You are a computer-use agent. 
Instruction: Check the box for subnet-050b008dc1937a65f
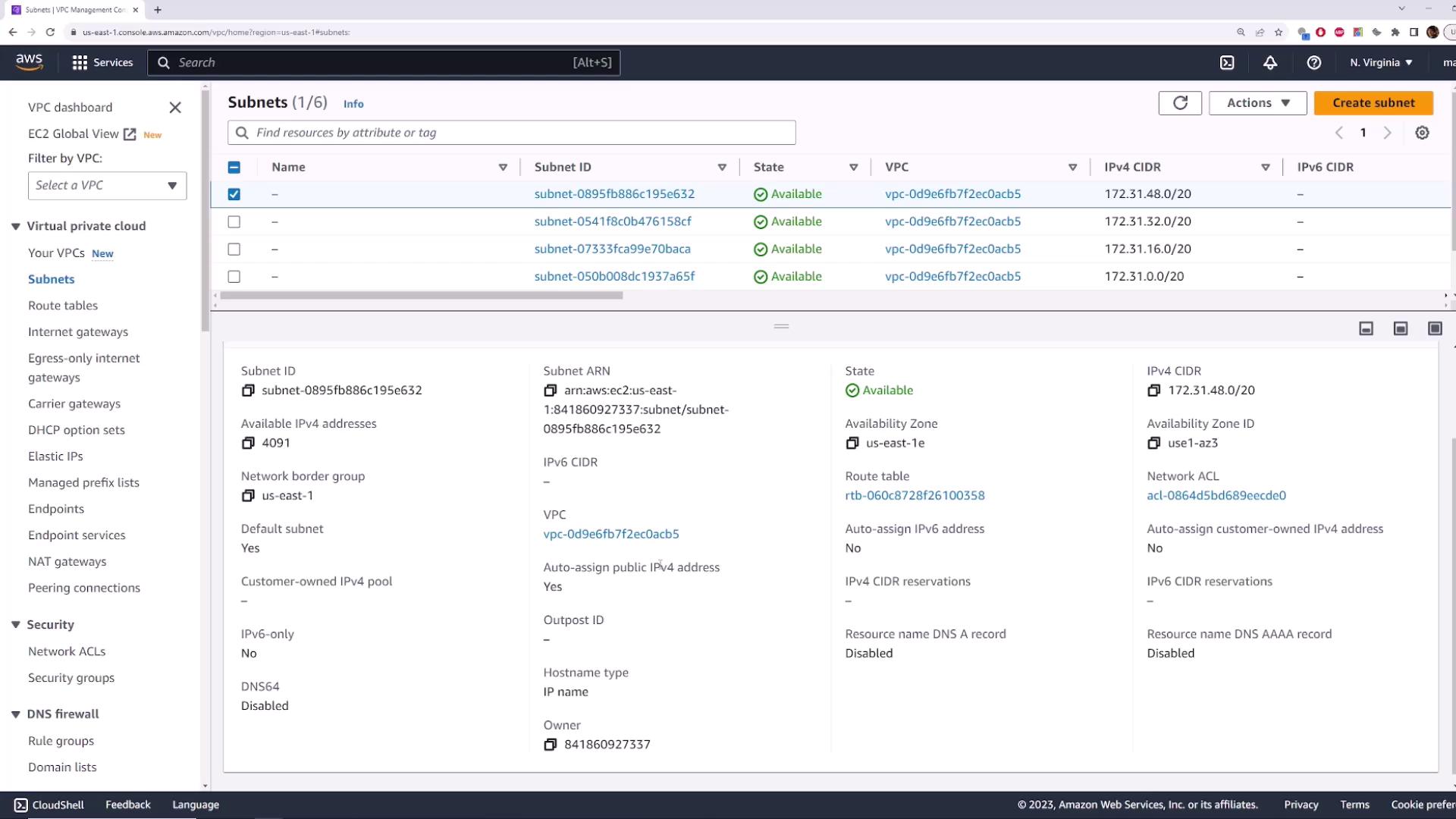point(234,277)
